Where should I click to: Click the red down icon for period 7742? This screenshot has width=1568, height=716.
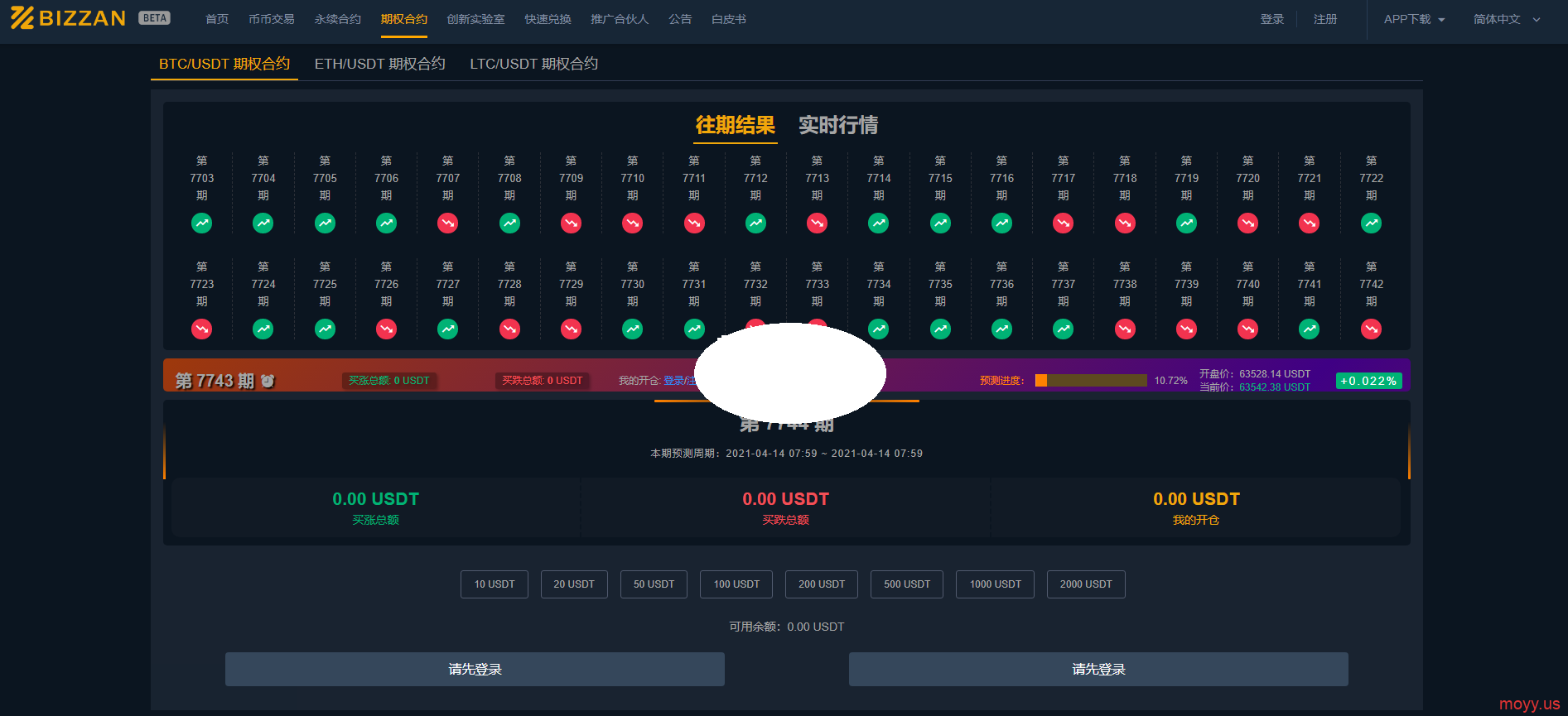[1371, 329]
